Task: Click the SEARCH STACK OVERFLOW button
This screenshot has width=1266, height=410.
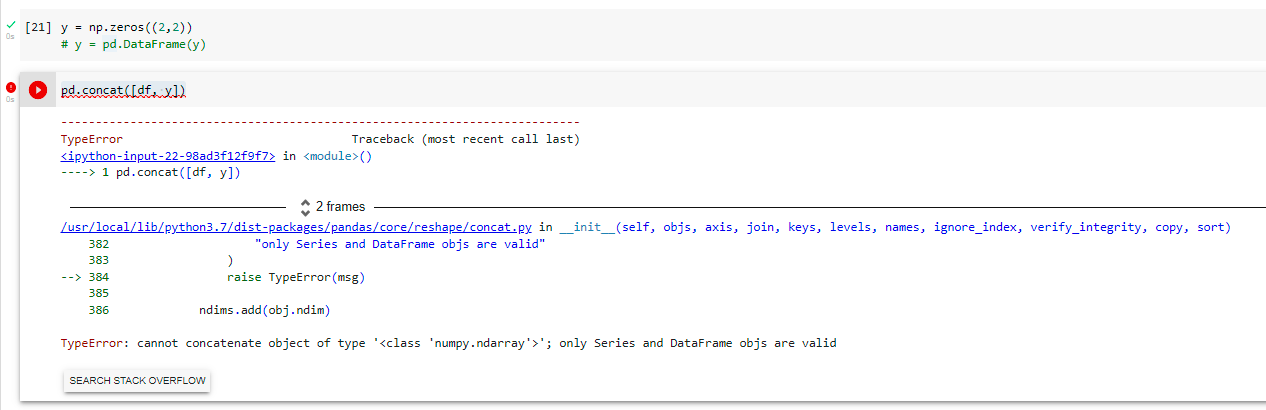Action: point(137,381)
